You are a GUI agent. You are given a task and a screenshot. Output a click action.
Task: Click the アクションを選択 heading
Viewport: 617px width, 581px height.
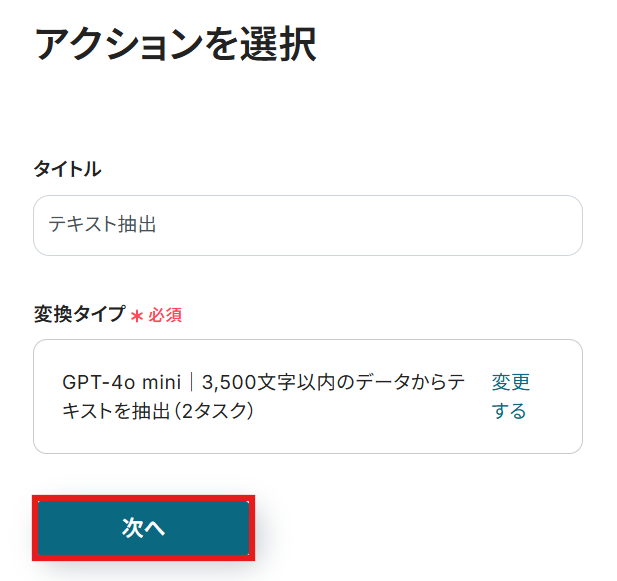pos(175,45)
